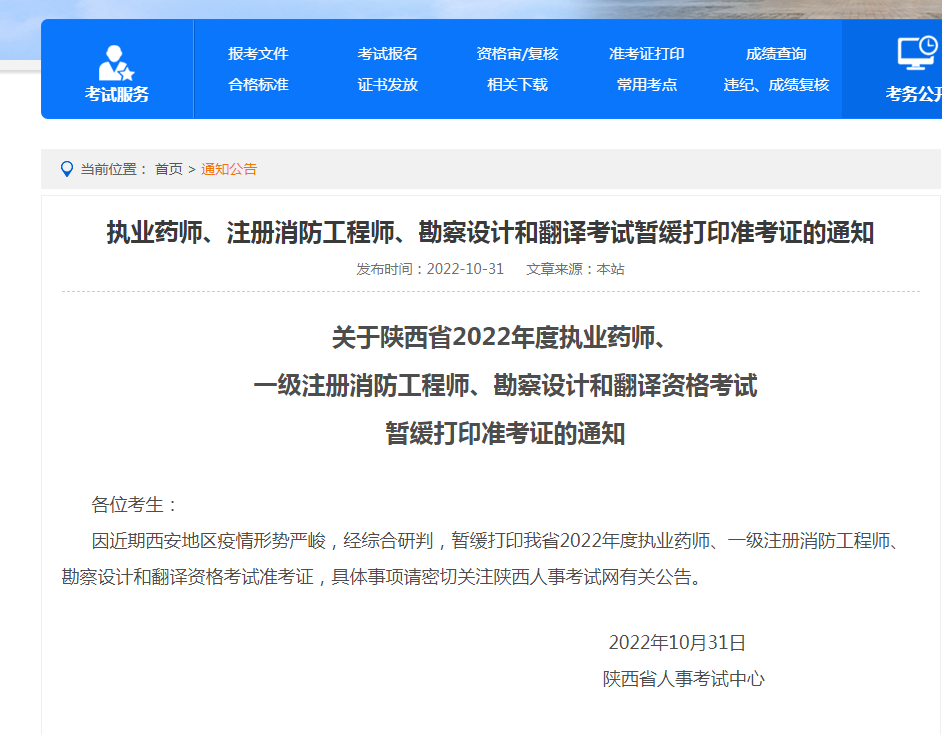Go to 常用考点 page
This screenshot has width=942, height=735.
pos(647,85)
